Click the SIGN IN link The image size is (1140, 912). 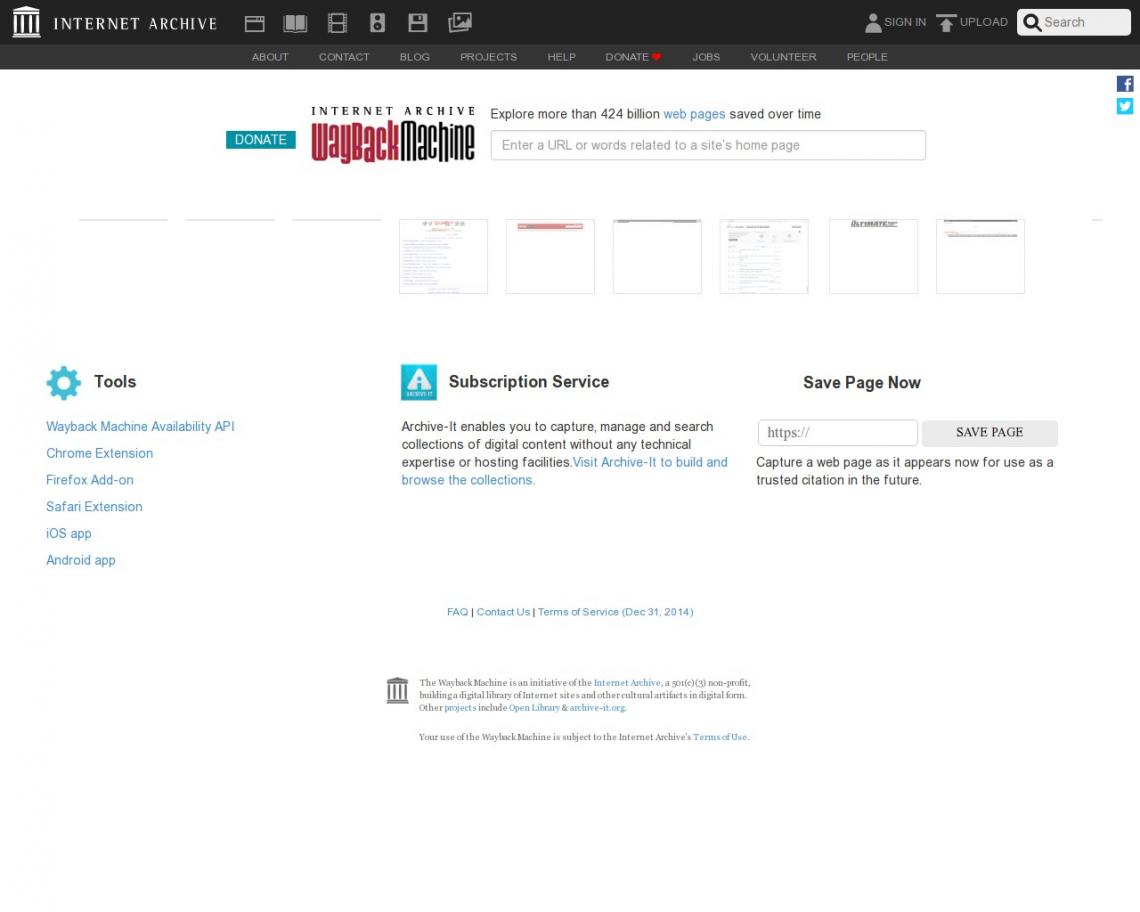click(x=905, y=23)
